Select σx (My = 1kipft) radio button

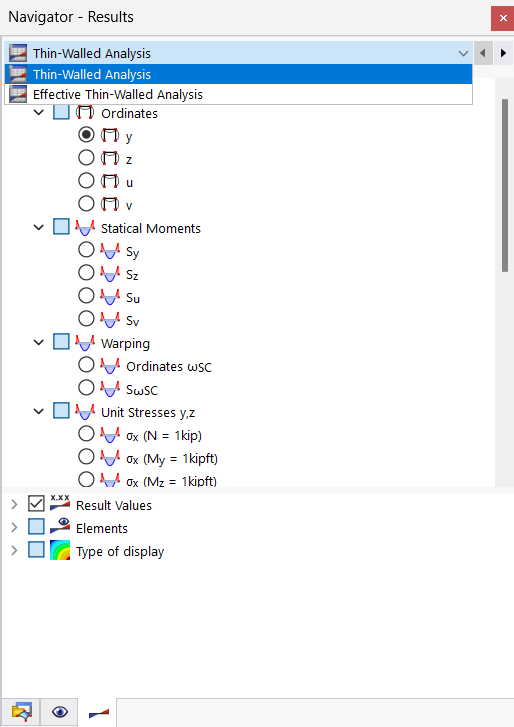tap(86, 456)
